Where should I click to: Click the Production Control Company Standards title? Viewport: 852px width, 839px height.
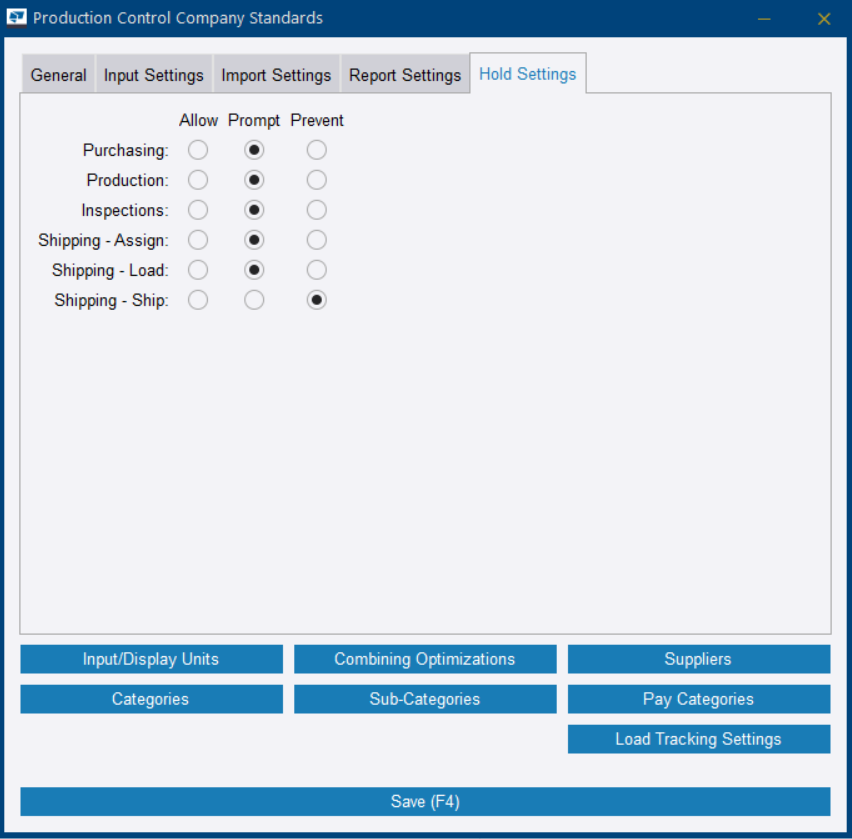tap(178, 18)
